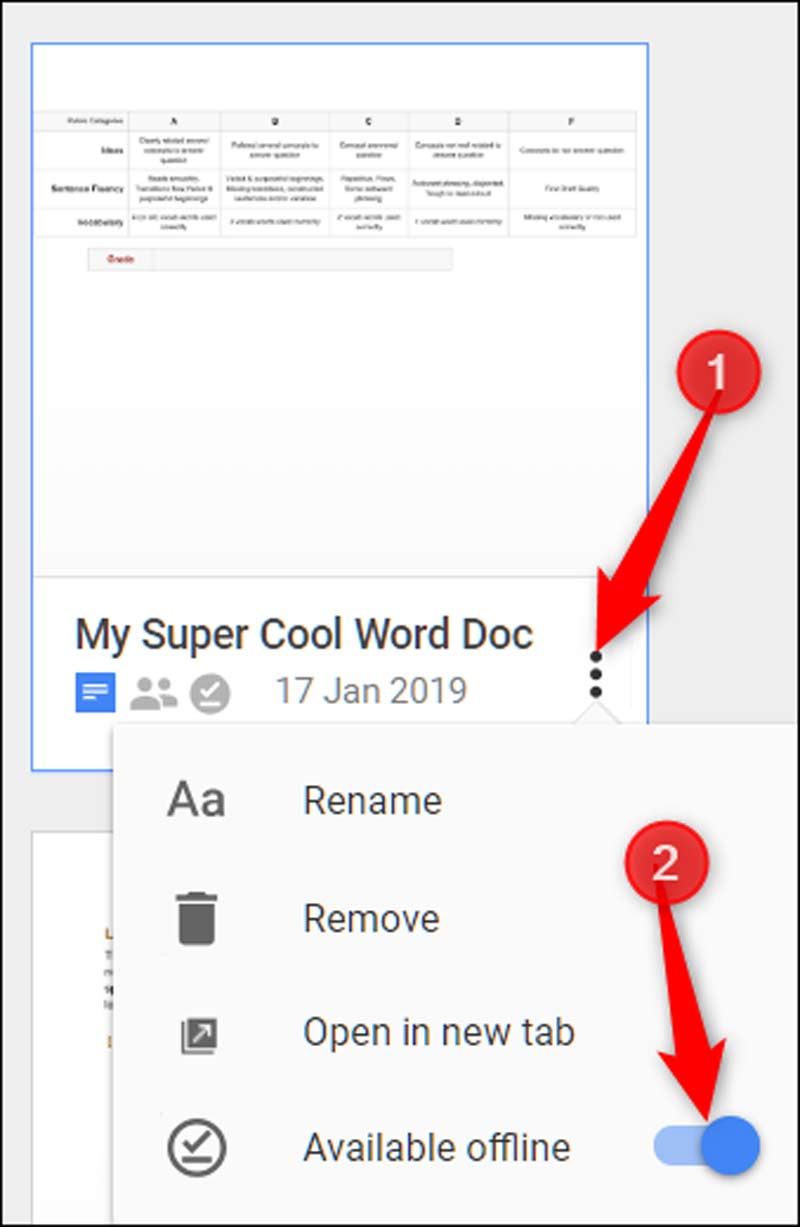Screen dimensions: 800x1227
Task: Click the 17 Jan 2019 date text
Action: click(371, 691)
